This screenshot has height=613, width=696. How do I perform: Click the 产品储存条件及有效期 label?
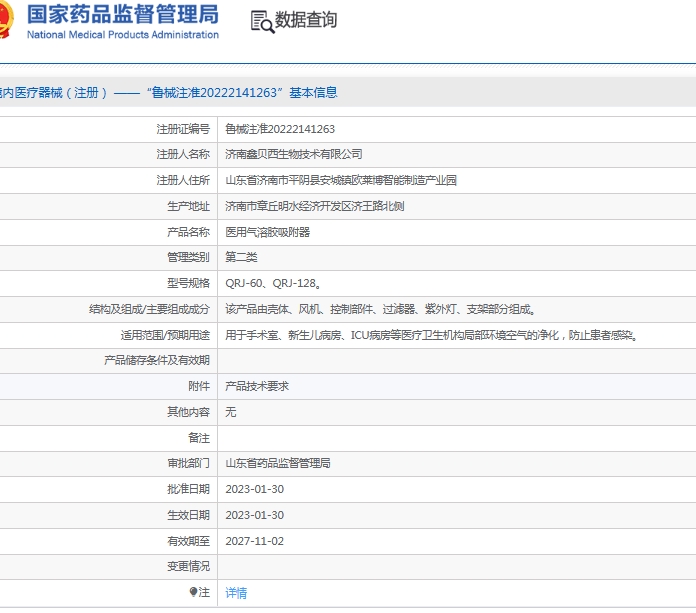pyautogui.click(x=157, y=360)
